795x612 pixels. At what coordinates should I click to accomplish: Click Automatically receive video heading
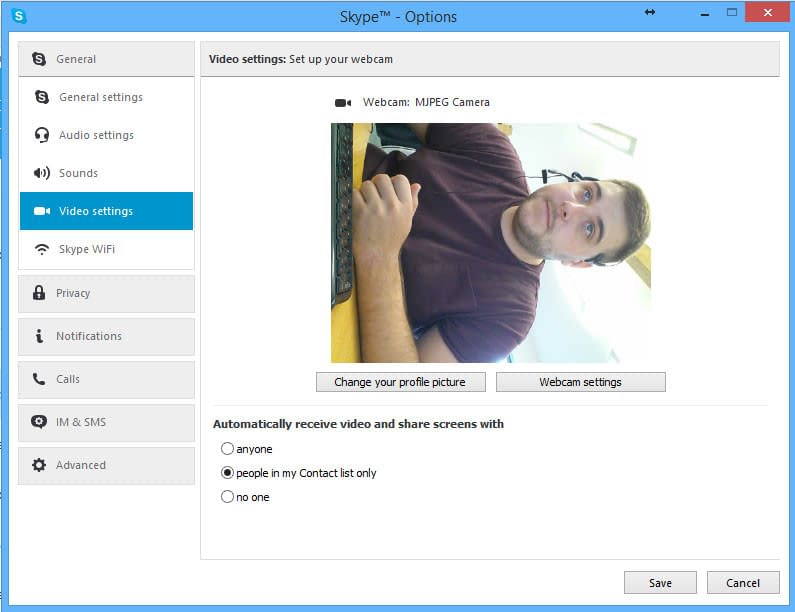click(x=358, y=424)
